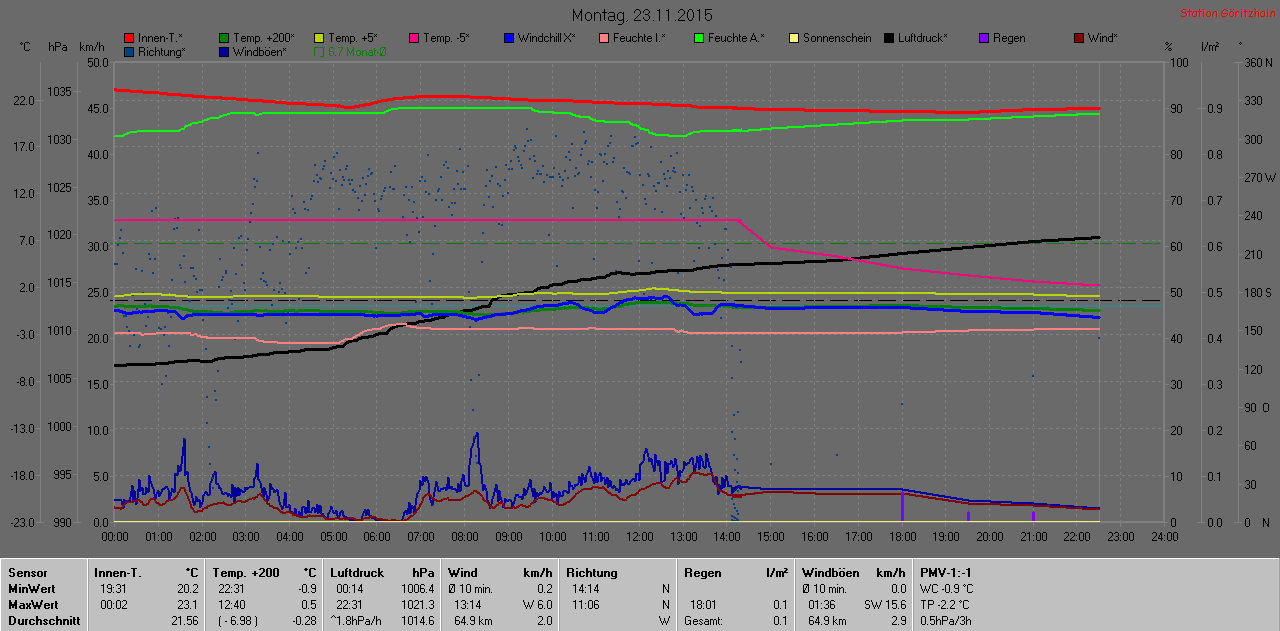Image resolution: width=1280 pixels, height=631 pixels.
Task: Click the Luftdruck column header in table
Action: pyautogui.click(x=357, y=573)
